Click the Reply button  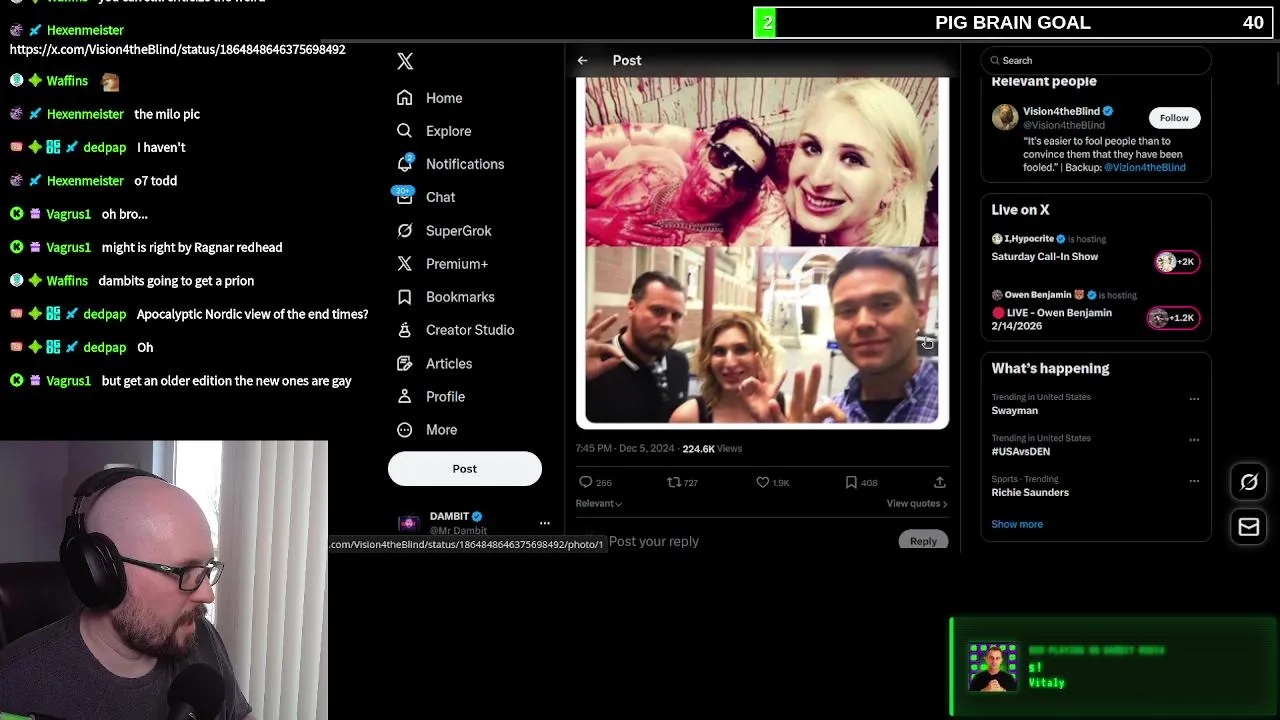[924, 541]
